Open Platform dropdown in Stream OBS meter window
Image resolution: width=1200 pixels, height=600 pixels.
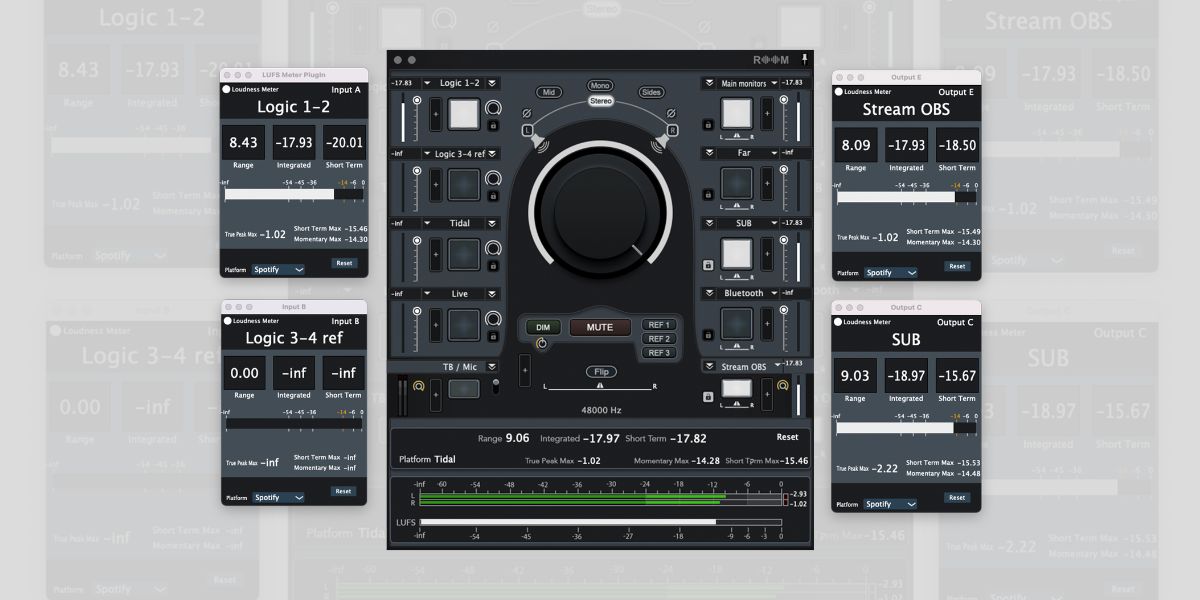pyautogui.click(x=890, y=272)
